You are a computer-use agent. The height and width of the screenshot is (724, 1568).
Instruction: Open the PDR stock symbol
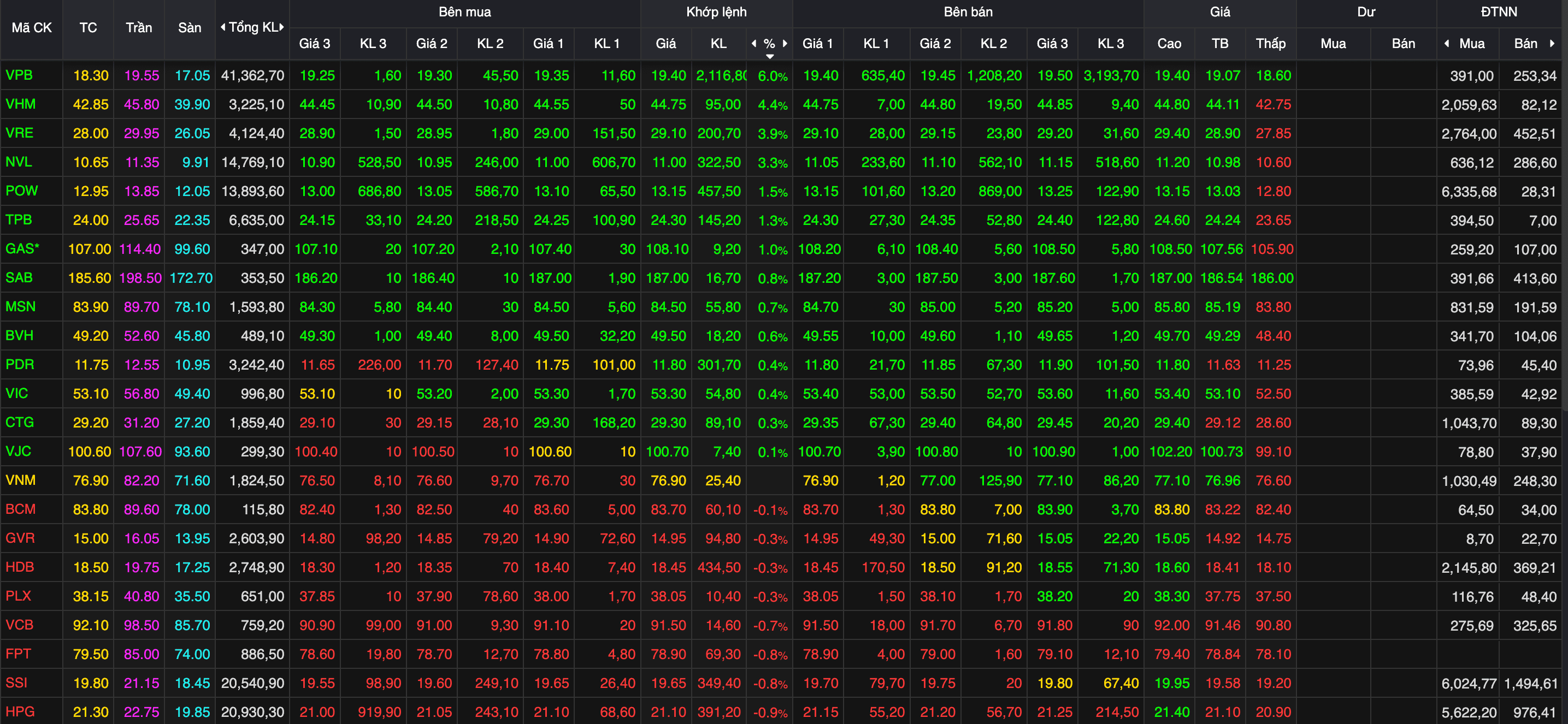20,364
